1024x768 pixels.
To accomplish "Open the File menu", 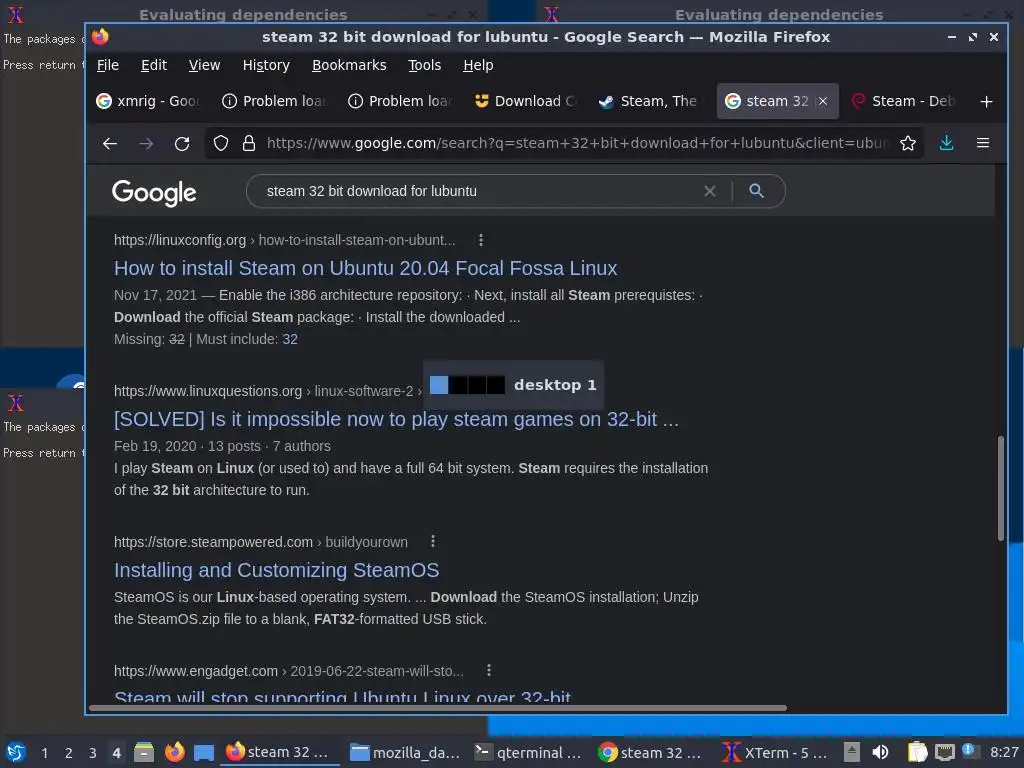I will [108, 65].
